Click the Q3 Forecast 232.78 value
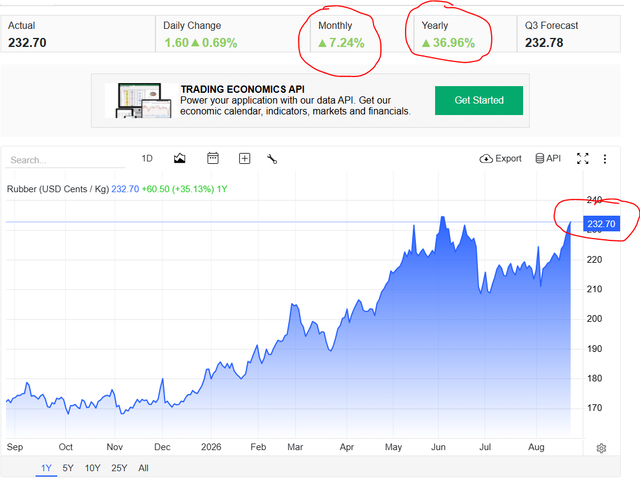This screenshot has height=482, width=640. pos(544,42)
